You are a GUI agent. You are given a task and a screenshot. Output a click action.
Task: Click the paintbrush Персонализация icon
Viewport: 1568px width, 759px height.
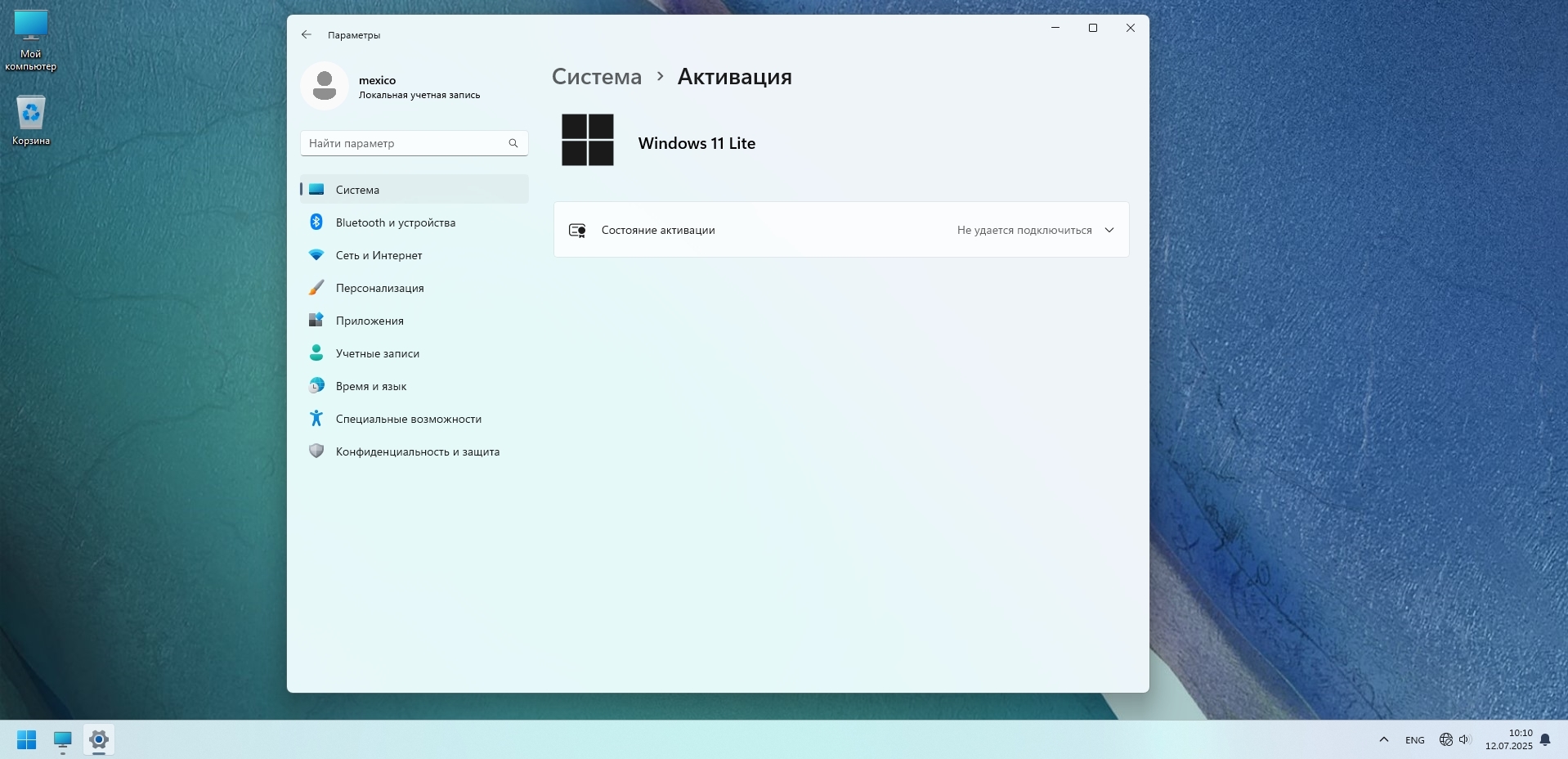316,288
